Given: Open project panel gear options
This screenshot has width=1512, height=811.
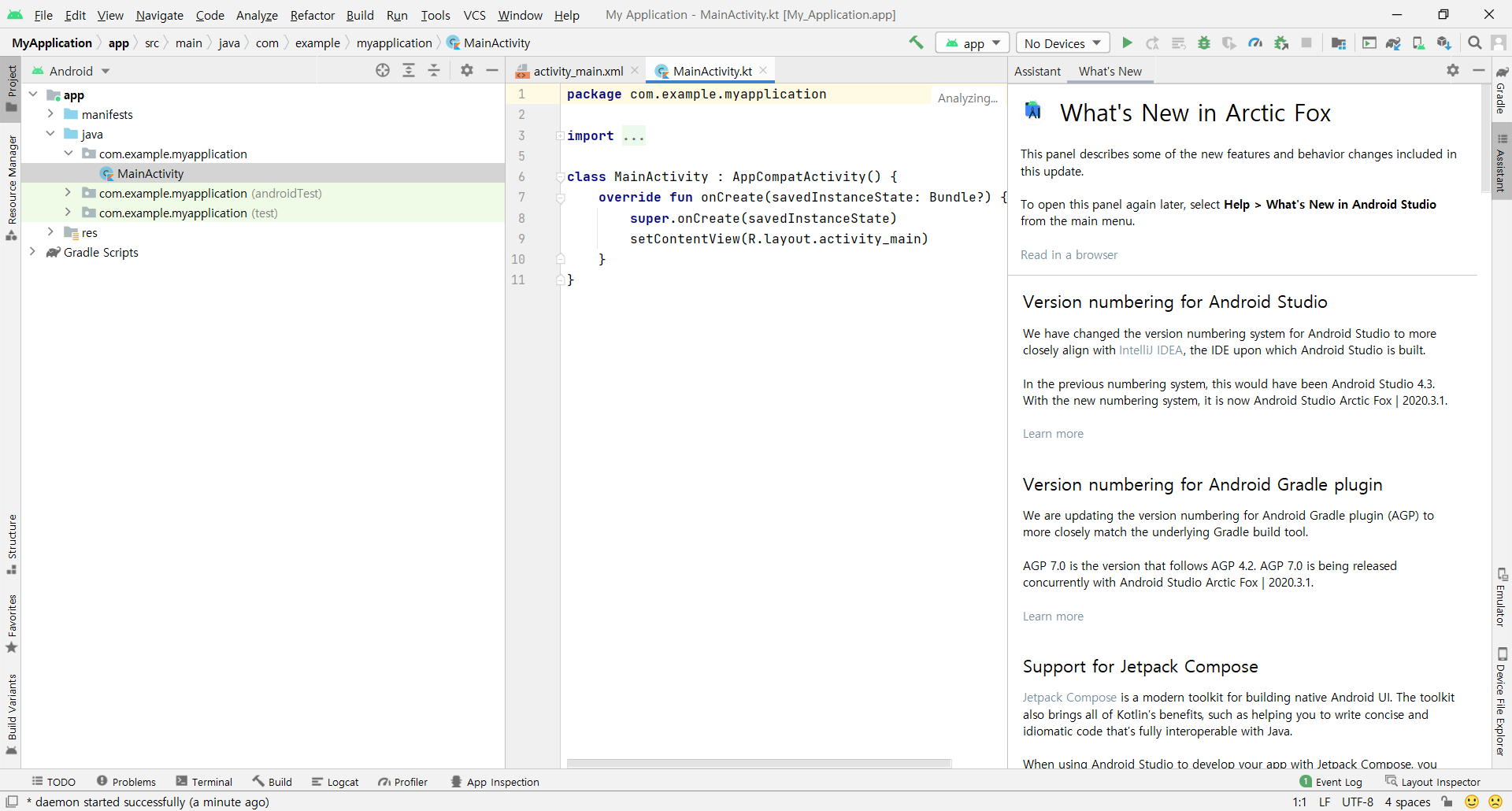Looking at the screenshot, I should click(467, 70).
